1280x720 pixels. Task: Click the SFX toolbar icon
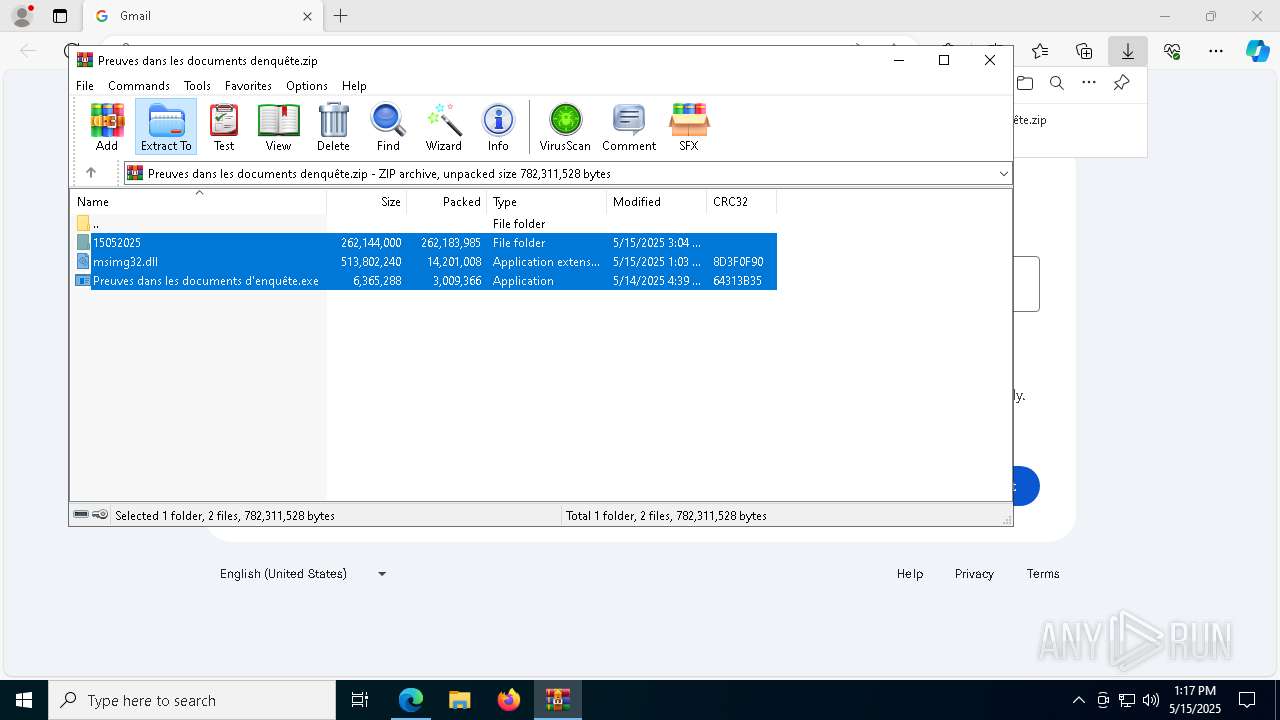click(x=689, y=127)
